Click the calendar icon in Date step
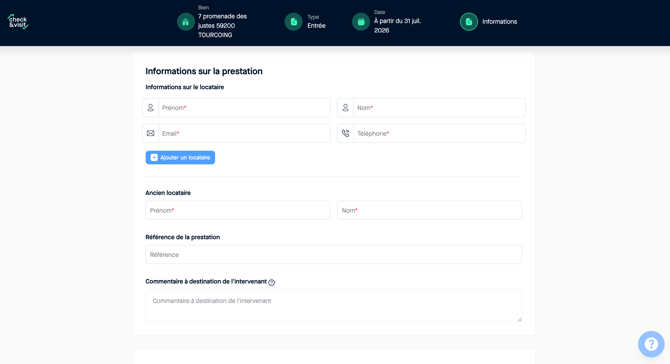 pyautogui.click(x=361, y=22)
